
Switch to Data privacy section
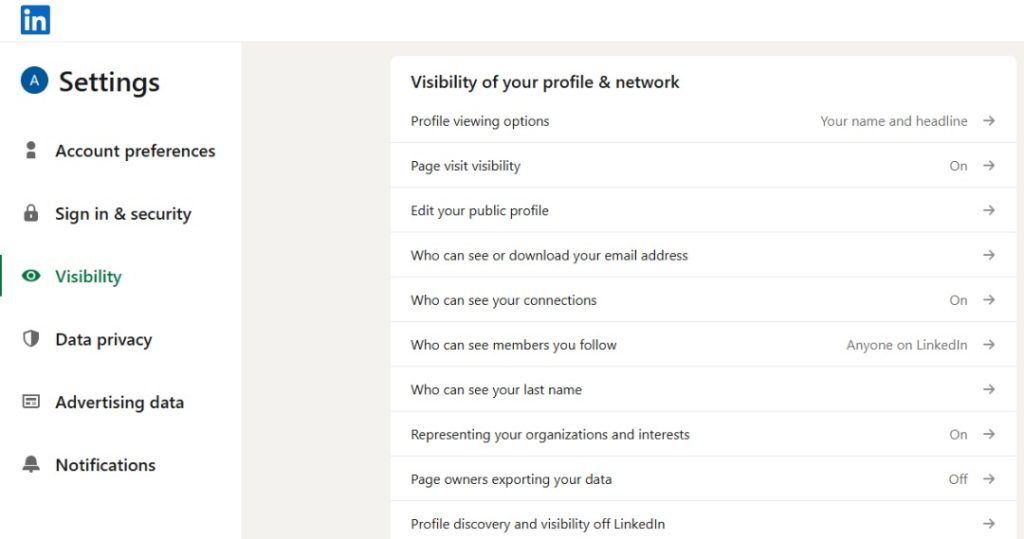coord(103,339)
